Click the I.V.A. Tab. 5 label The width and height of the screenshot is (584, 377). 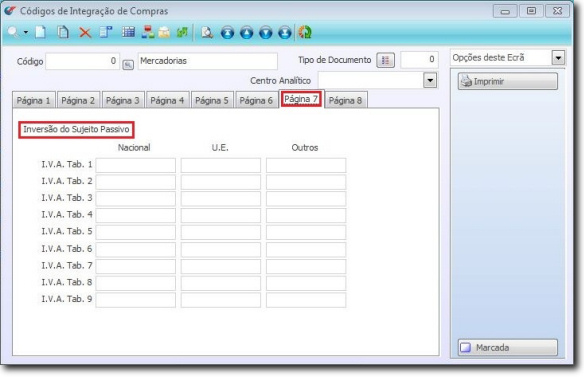(67, 231)
